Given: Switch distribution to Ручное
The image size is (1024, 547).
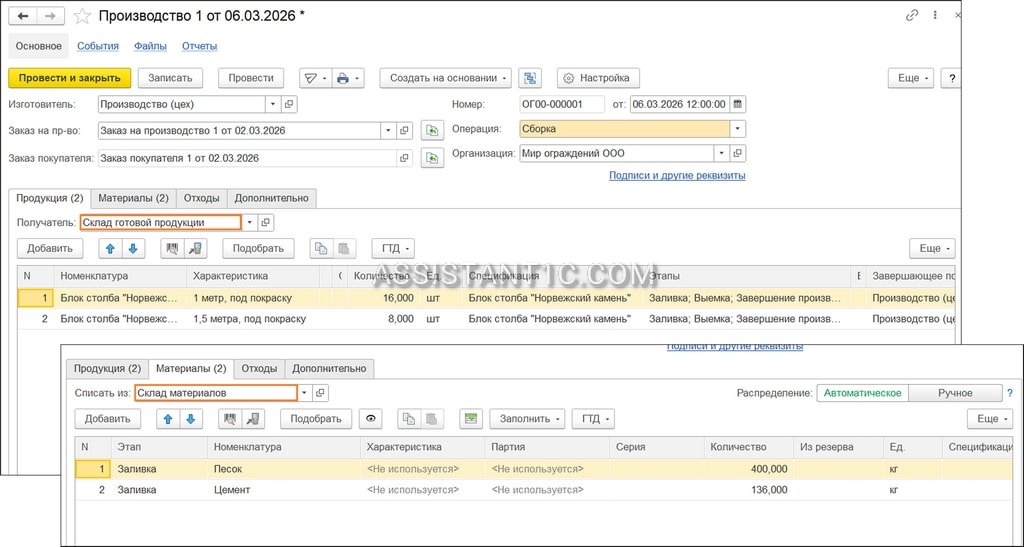Looking at the screenshot, I should pyautogui.click(x=955, y=393).
